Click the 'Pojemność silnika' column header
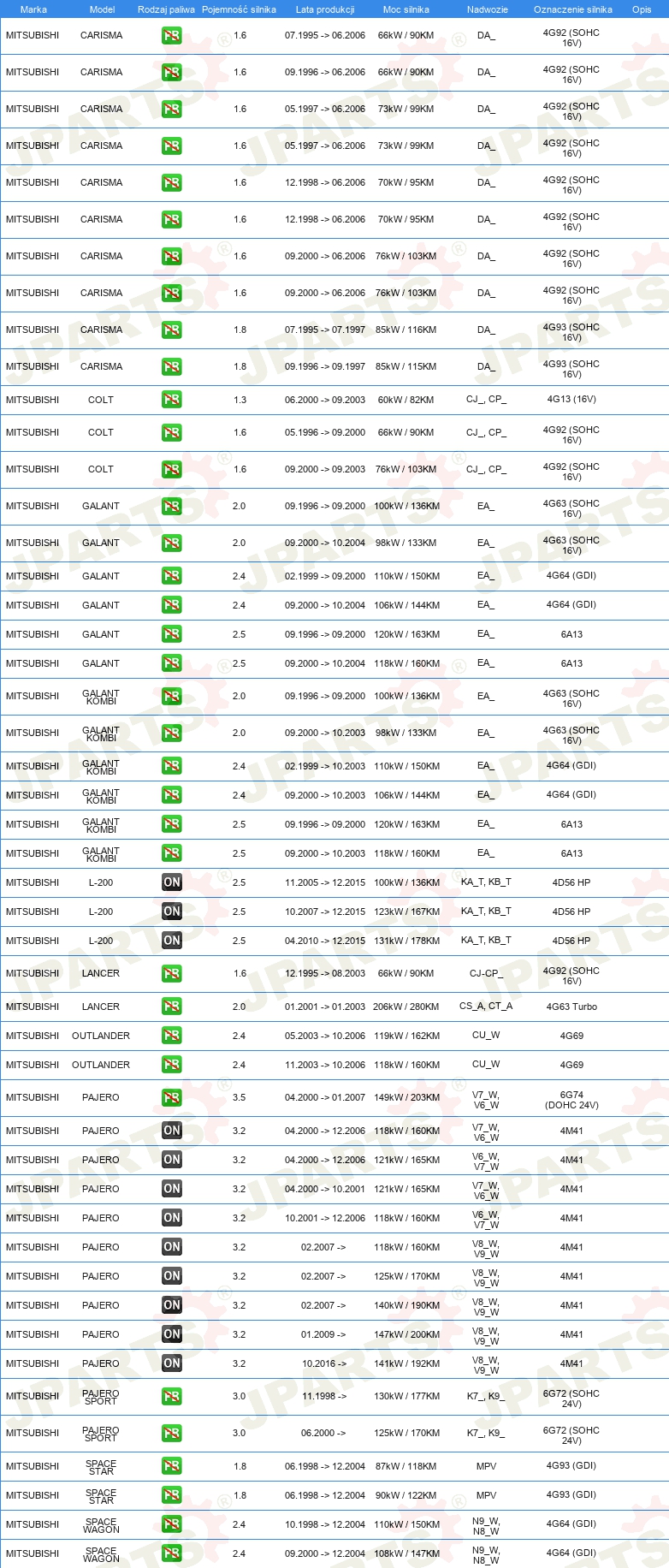Image resolution: width=669 pixels, height=1568 pixels. 239,9
